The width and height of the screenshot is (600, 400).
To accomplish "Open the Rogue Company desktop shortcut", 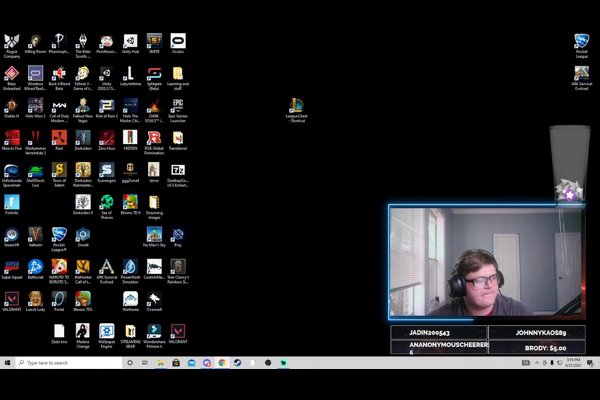I will click(11, 41).
